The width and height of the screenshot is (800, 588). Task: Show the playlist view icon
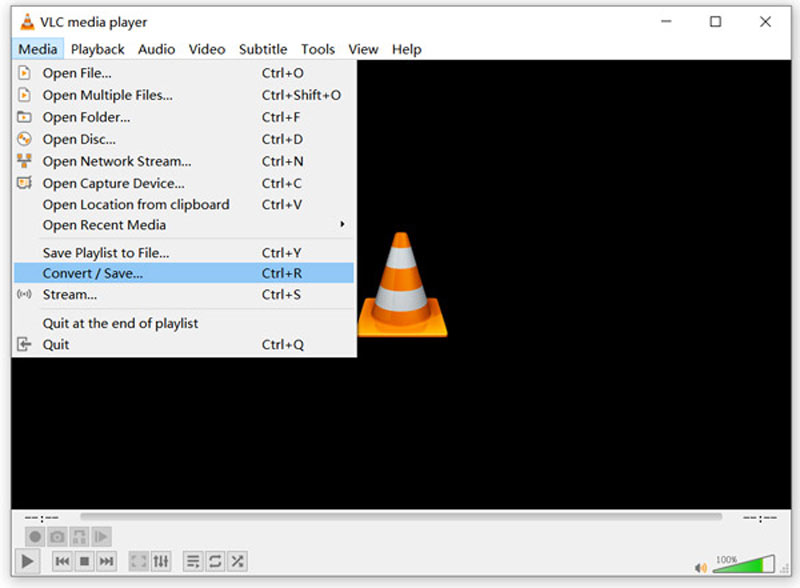192,561
